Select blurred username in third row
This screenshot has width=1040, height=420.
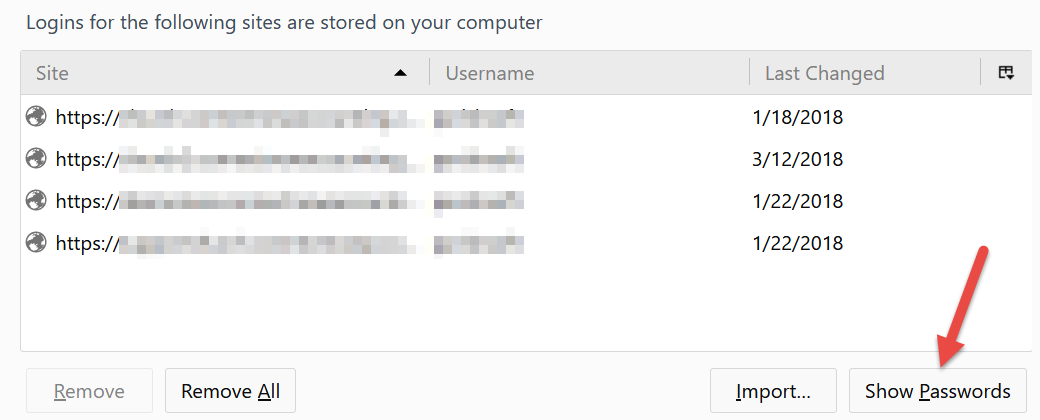click(479, 201)
